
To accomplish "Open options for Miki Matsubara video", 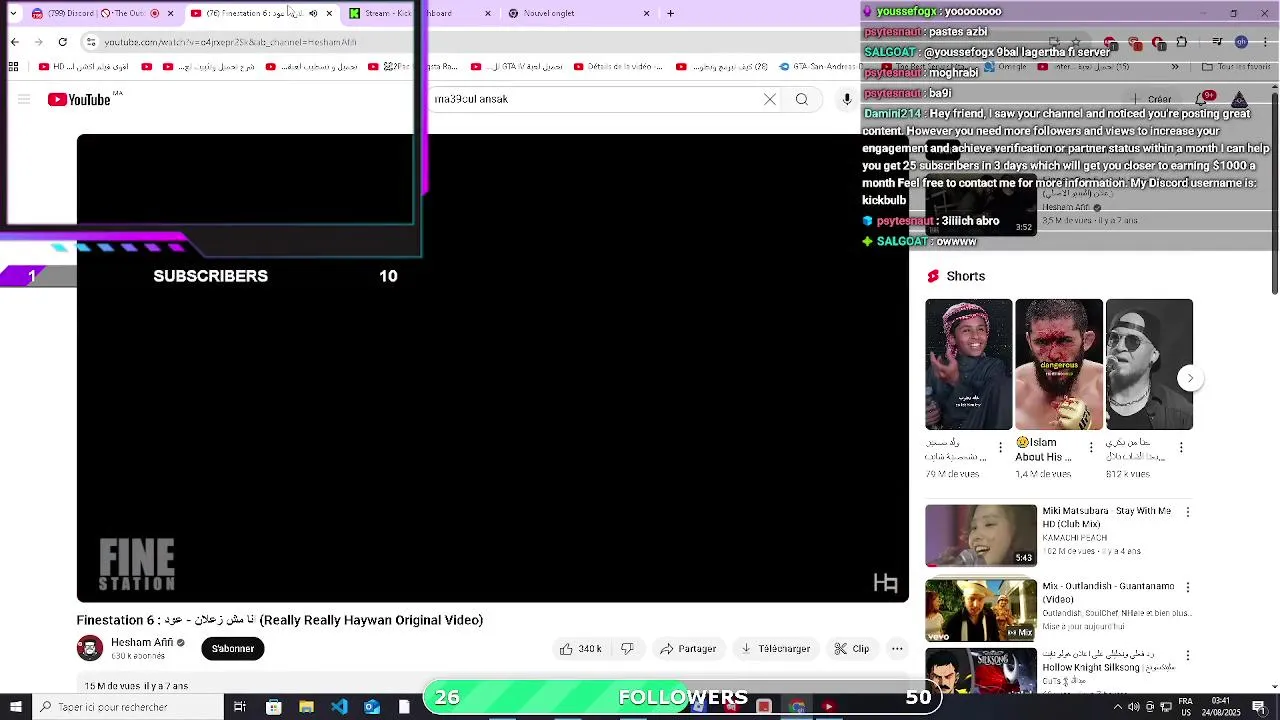I will tap(1187, 512).
